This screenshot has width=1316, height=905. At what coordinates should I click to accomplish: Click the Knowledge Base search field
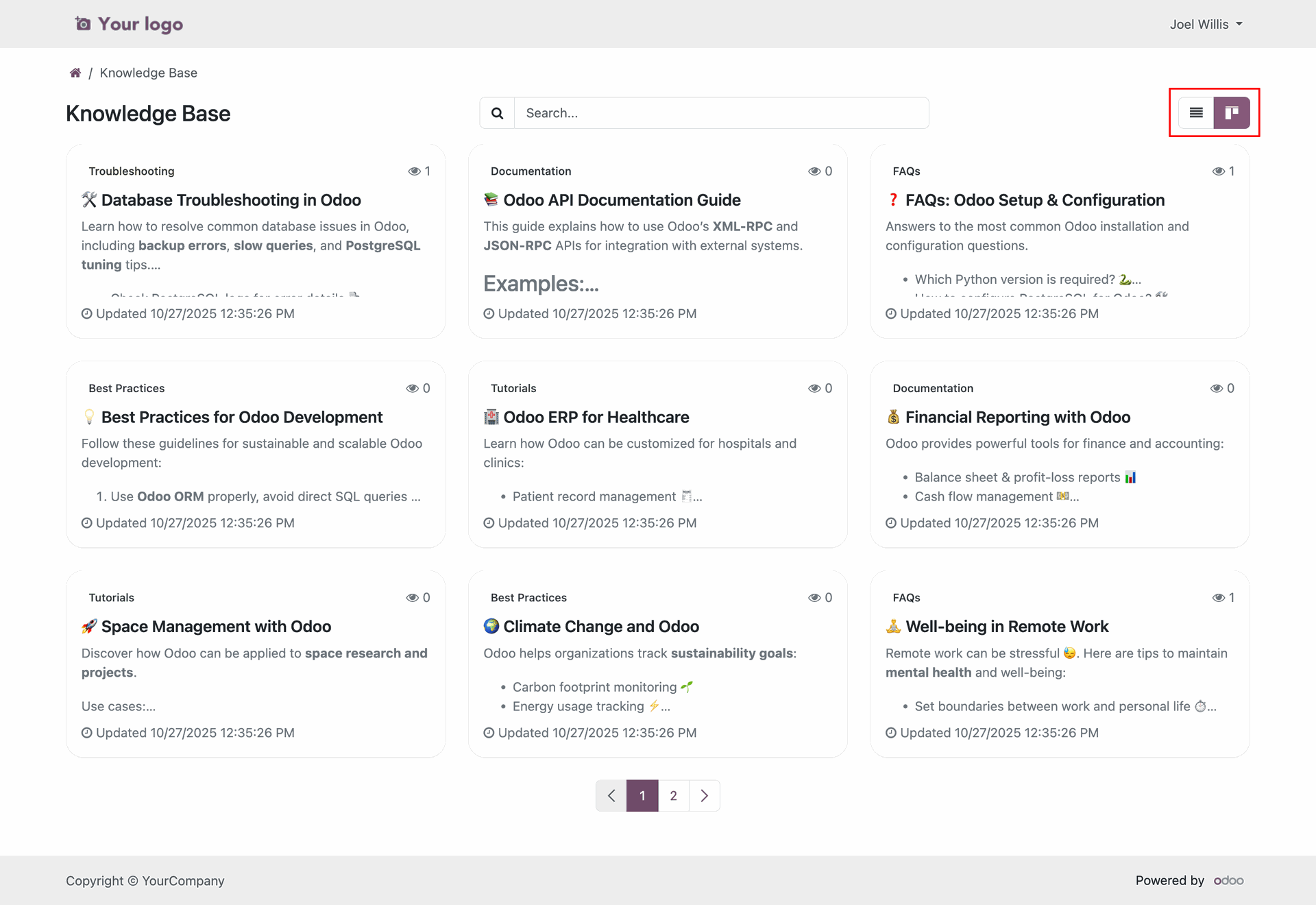click(x=721, y=113)
